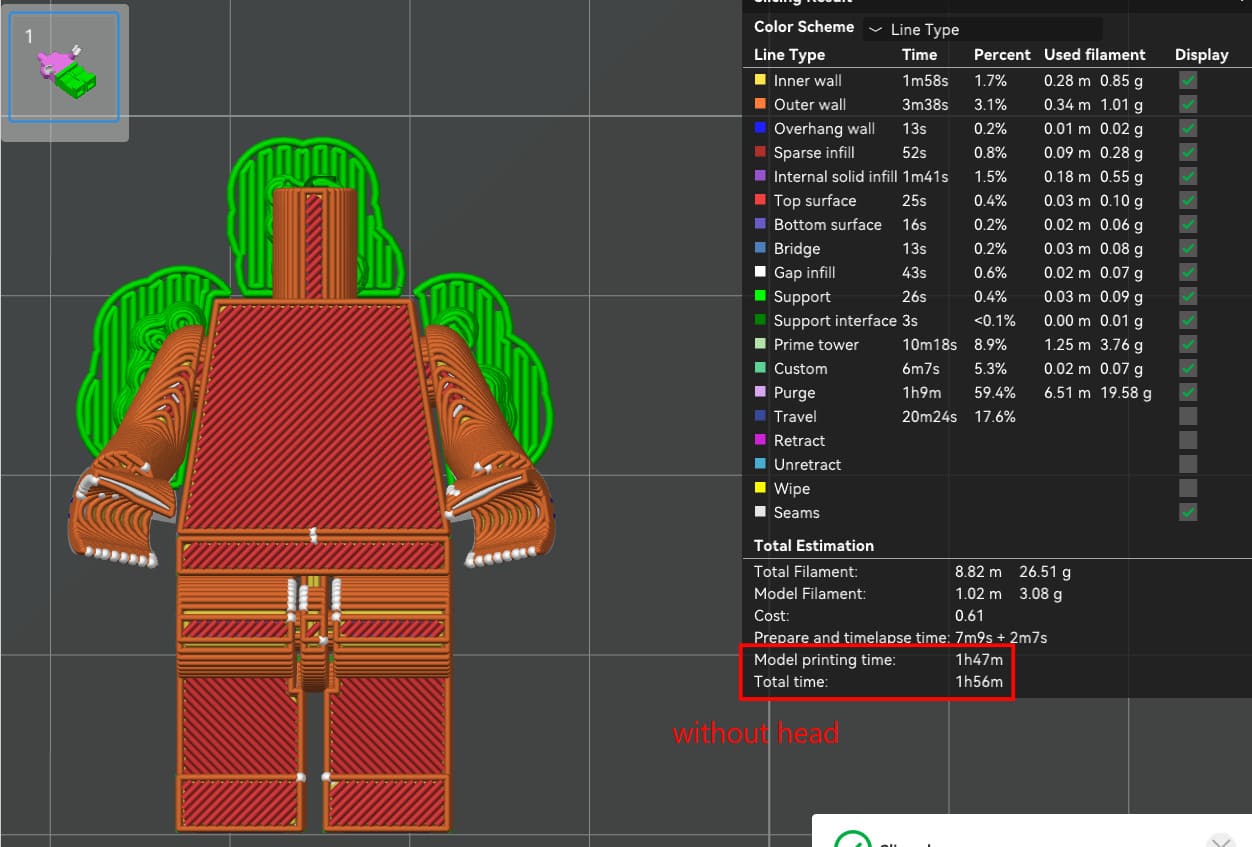Click the purple Internal solid infill swatch
Viewport: 1252px width, 847px height.
(x=760, y=176)
